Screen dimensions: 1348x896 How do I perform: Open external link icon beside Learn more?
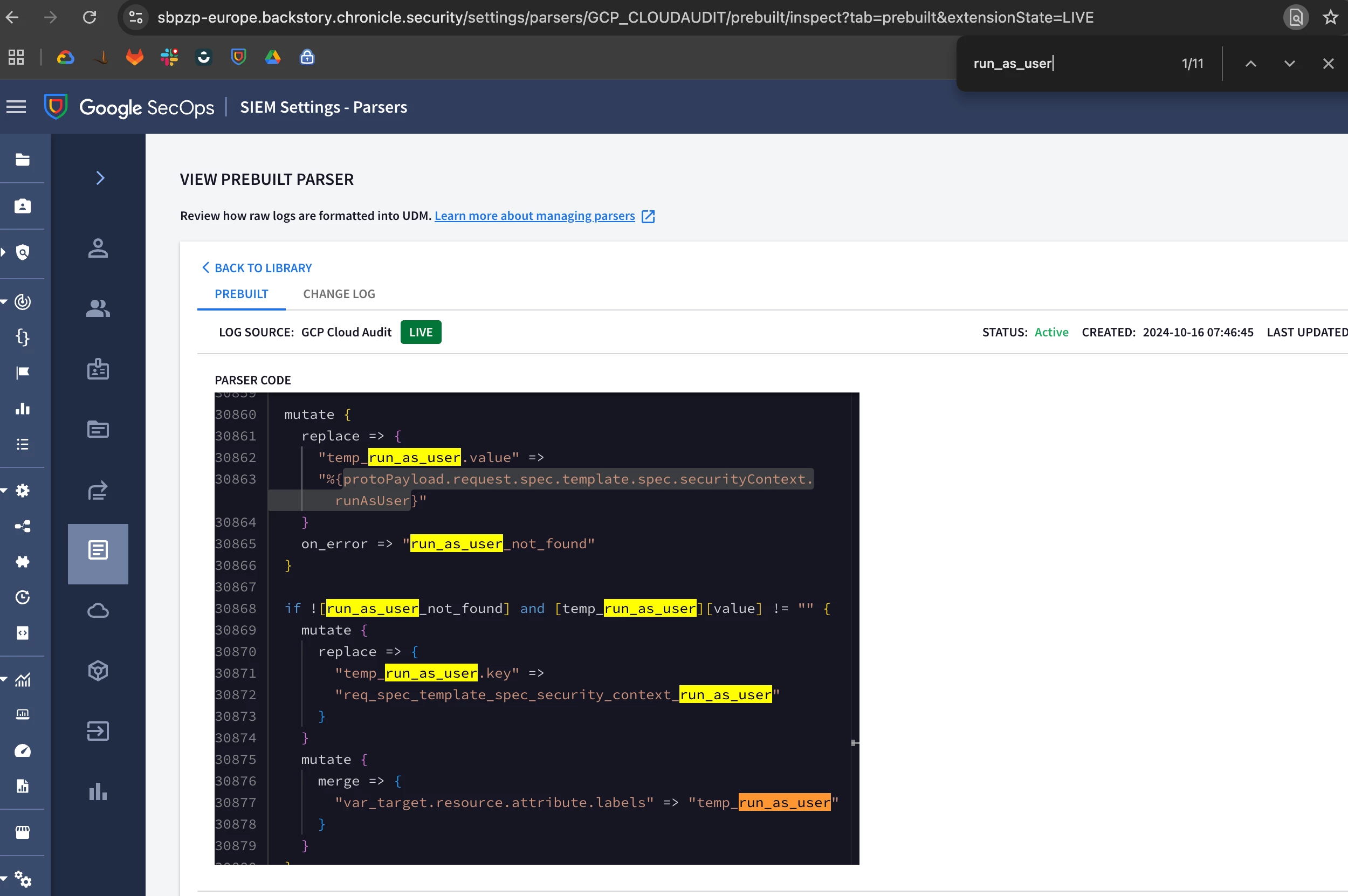point(648,216)
